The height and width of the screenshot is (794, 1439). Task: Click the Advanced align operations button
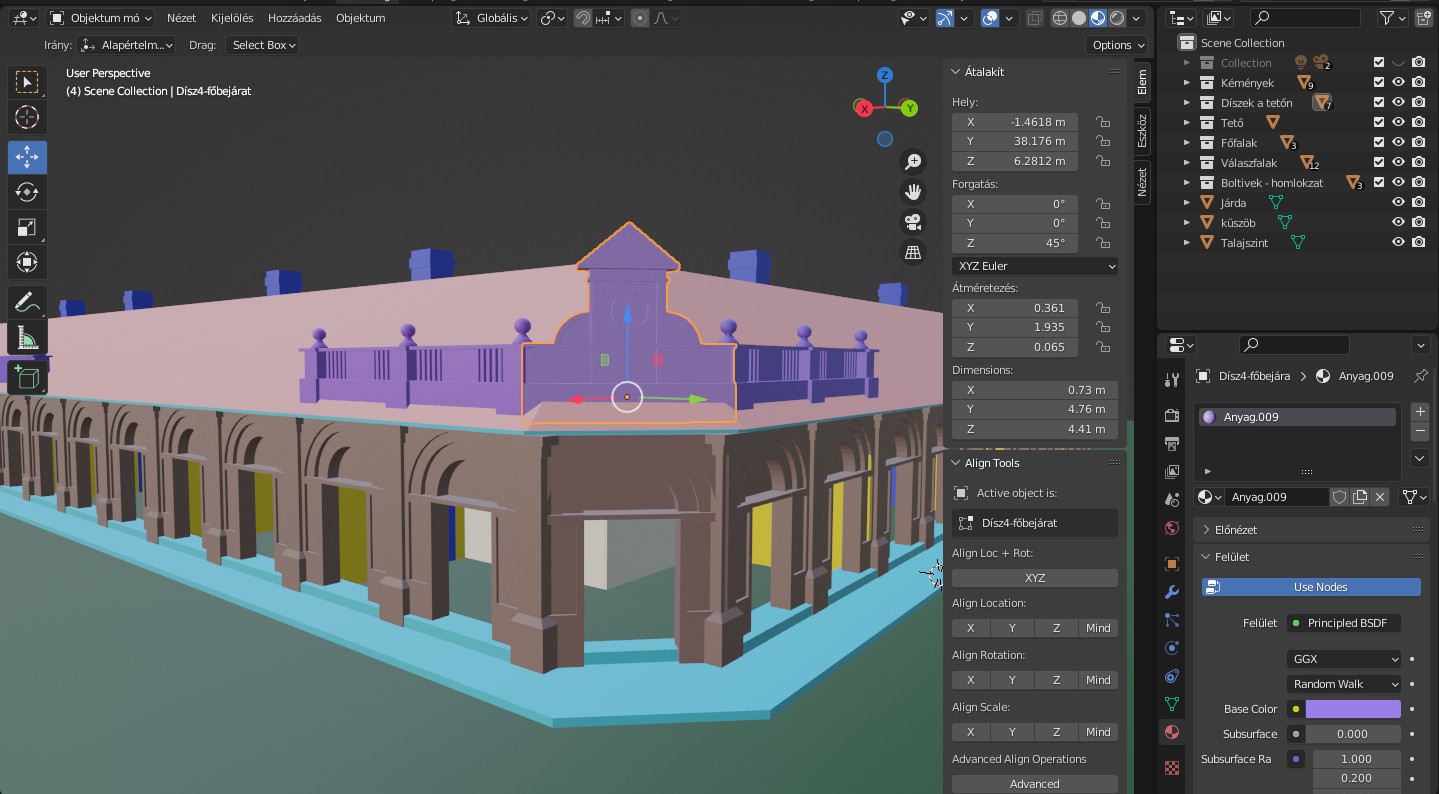point(1034,784)
